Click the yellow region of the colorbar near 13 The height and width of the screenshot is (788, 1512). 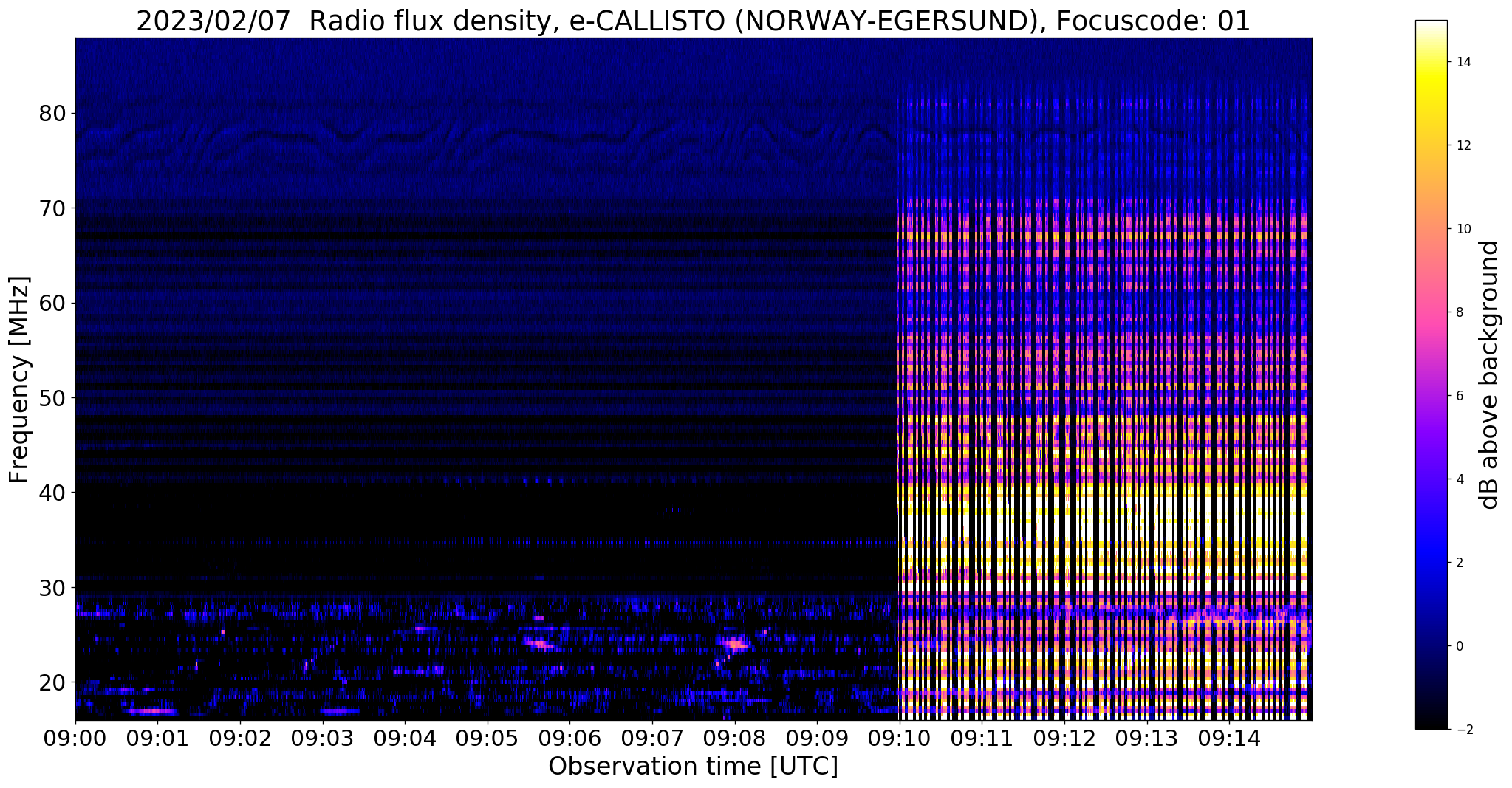(x=1431, y=104)
